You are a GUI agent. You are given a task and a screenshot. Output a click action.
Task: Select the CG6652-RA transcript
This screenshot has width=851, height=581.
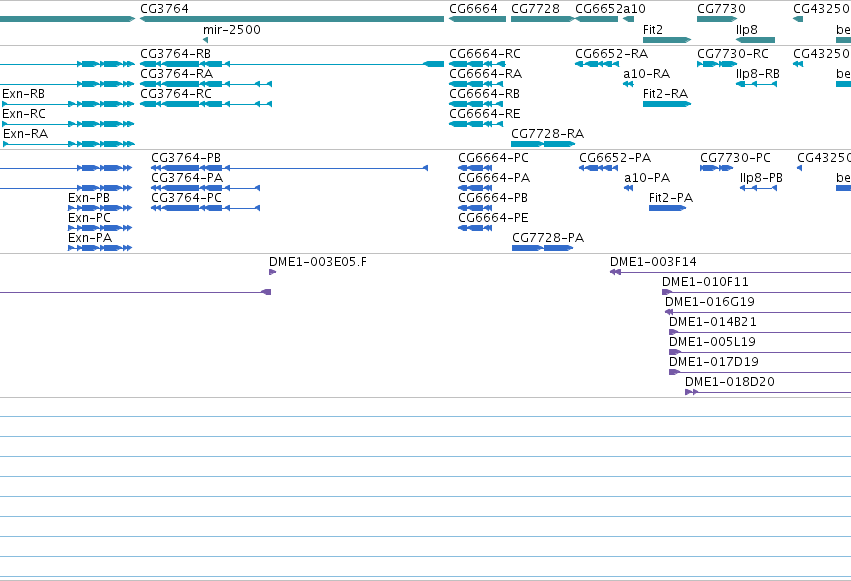612,54
